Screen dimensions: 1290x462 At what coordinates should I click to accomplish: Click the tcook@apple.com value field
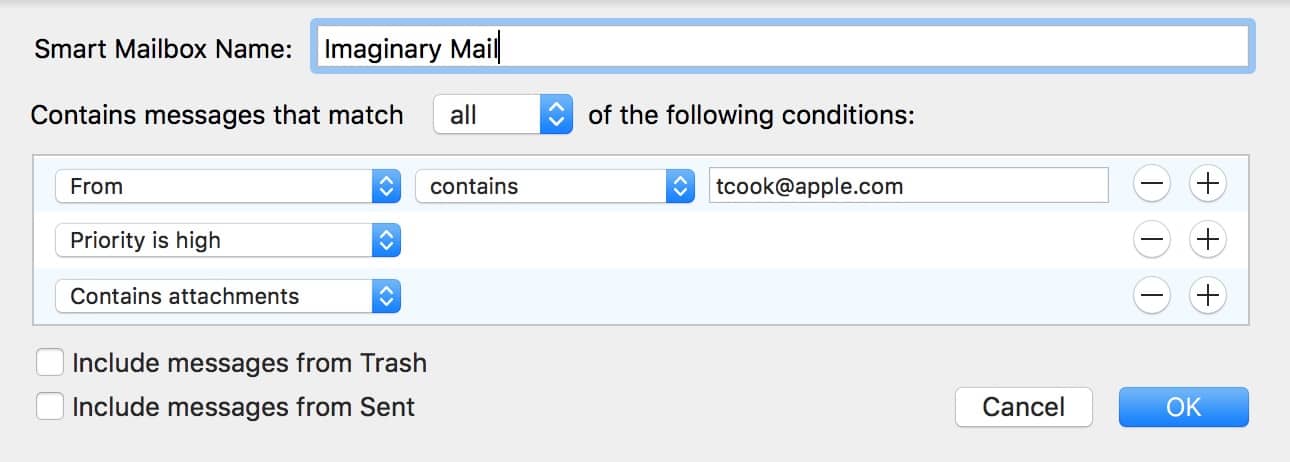[x=907, y=186]
